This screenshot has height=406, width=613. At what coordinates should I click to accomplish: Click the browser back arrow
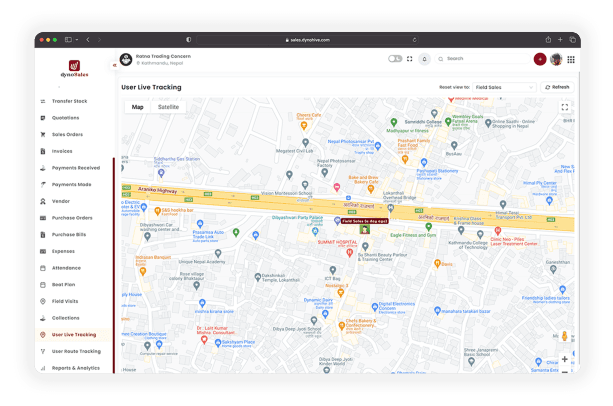point(88,39)
